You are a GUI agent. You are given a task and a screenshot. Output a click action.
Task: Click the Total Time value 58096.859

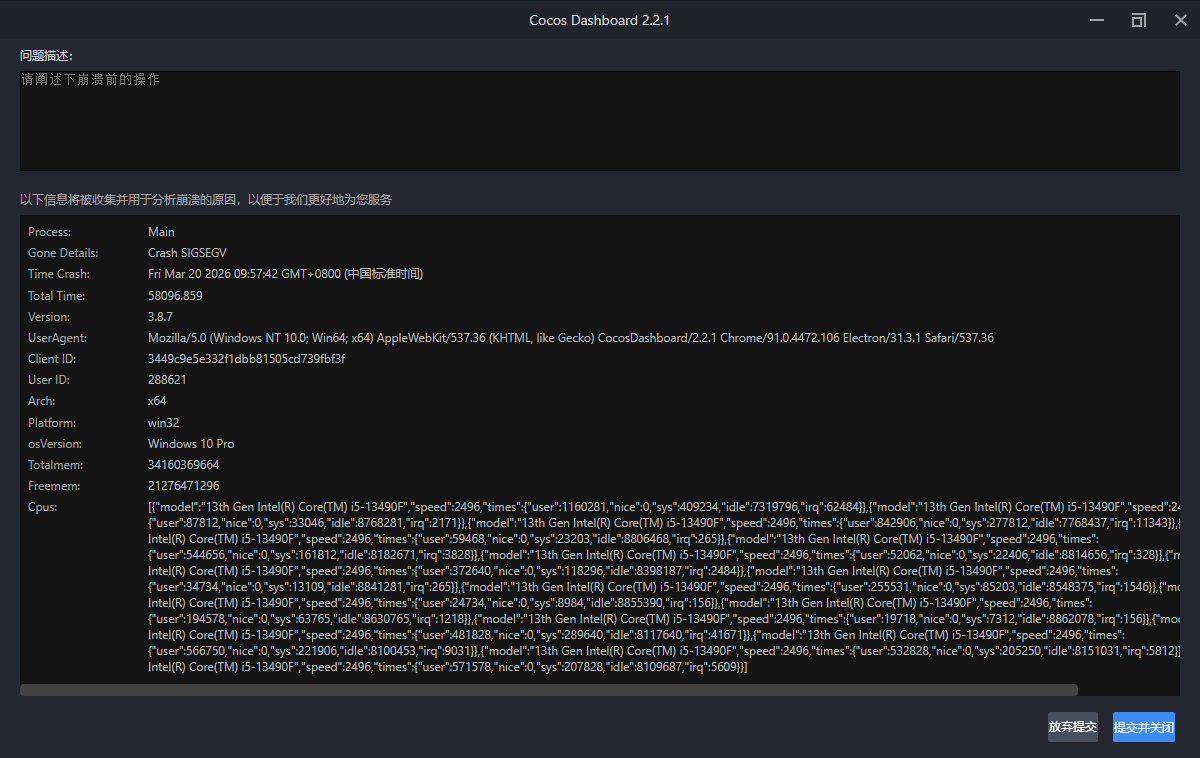175,296
